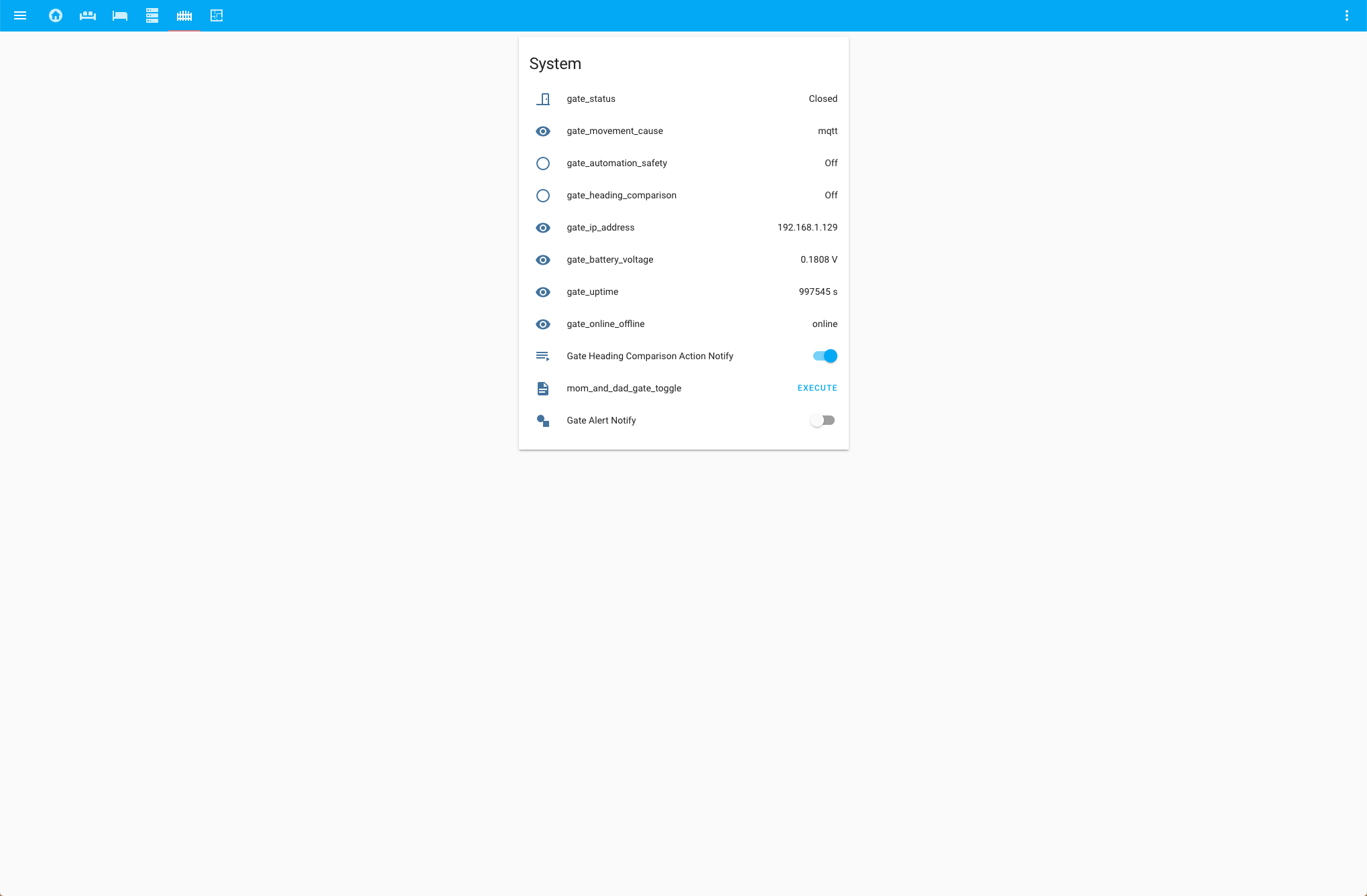Image resolution: width=1367 pixels, height=896 pixels.
Task: Open the server rack tab icon
Action: coord(152,15)
